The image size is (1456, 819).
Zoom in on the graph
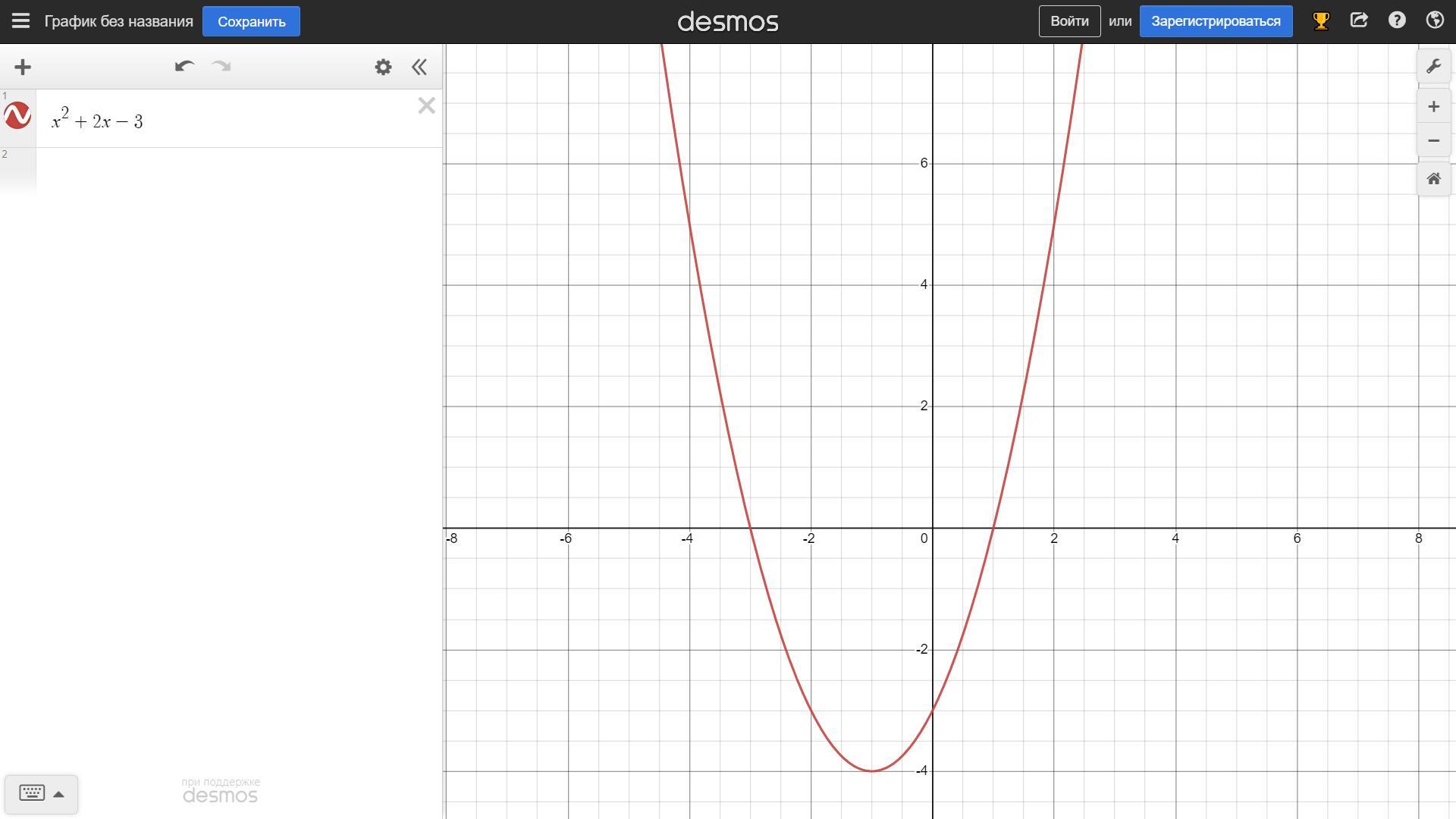click(1433, 107)
